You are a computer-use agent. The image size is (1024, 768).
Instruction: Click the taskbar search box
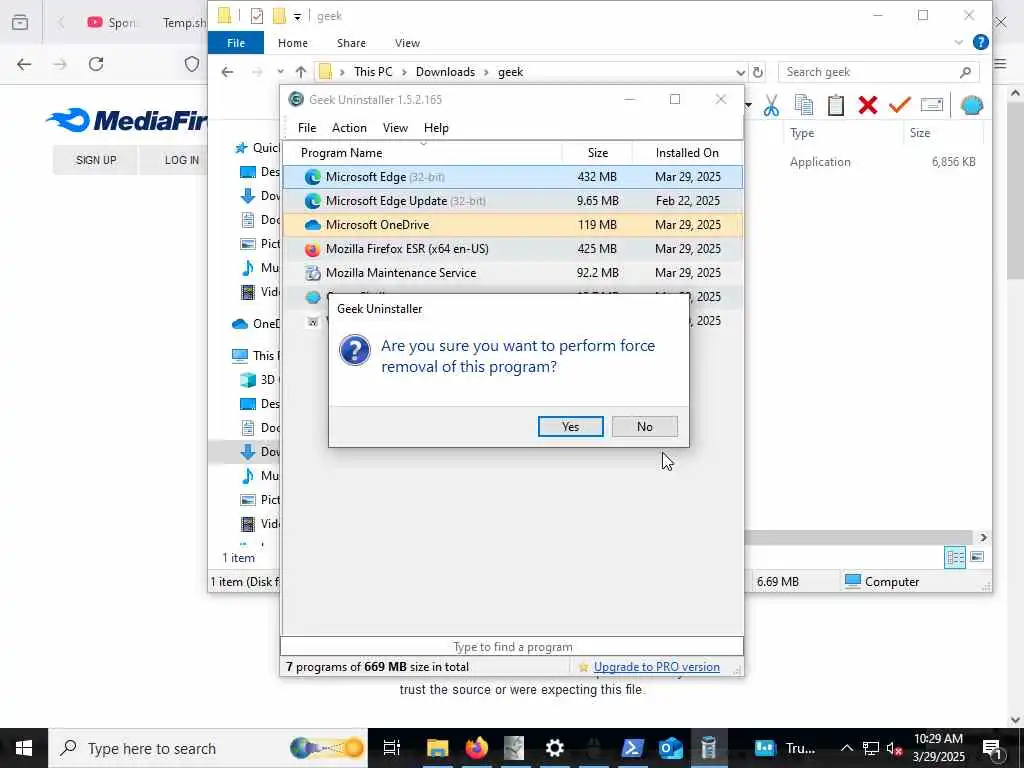click(208, 748)
